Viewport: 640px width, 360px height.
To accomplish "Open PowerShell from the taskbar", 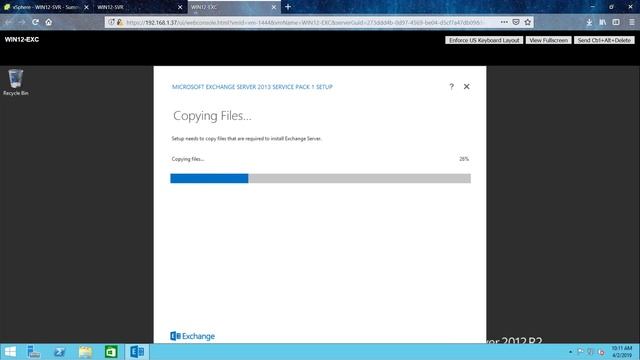I will [x=60, y=351].
